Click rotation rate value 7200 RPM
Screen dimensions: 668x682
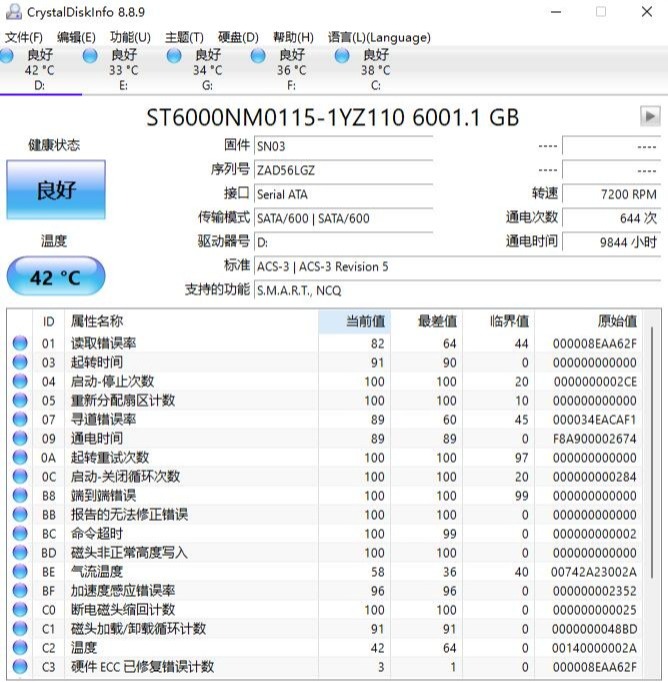click(x=611, y=194)
